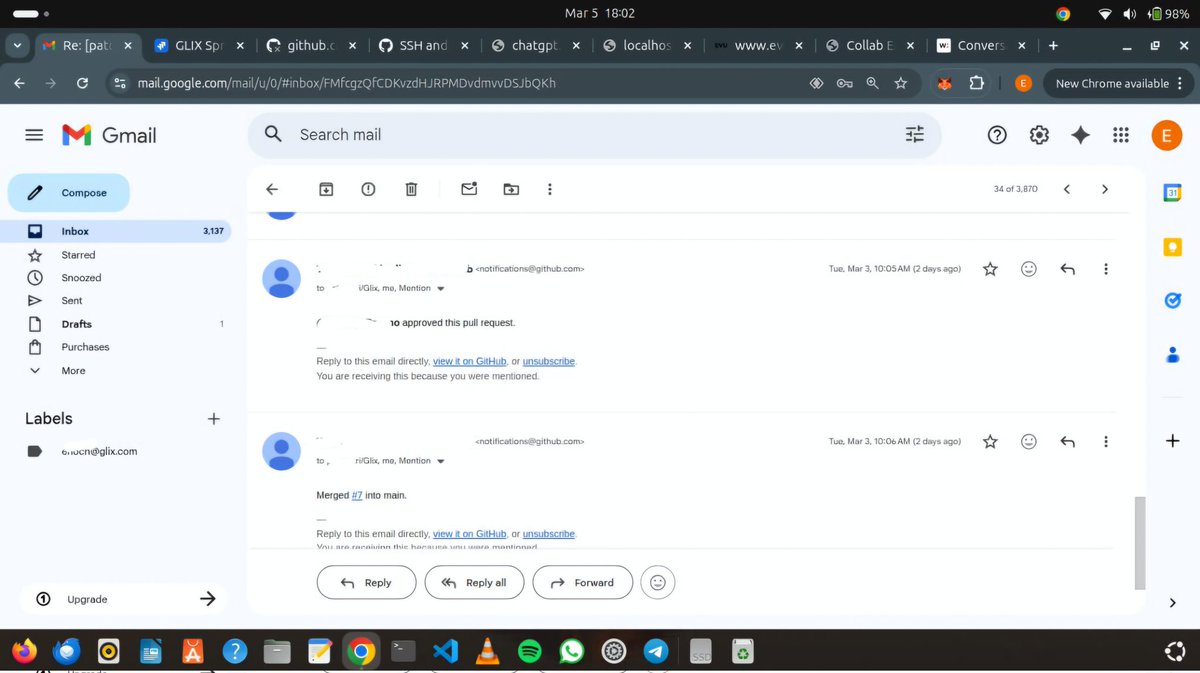This screenshot has width=1200, height=673.
Task: Click the Forward button
Action: (582, 583)
